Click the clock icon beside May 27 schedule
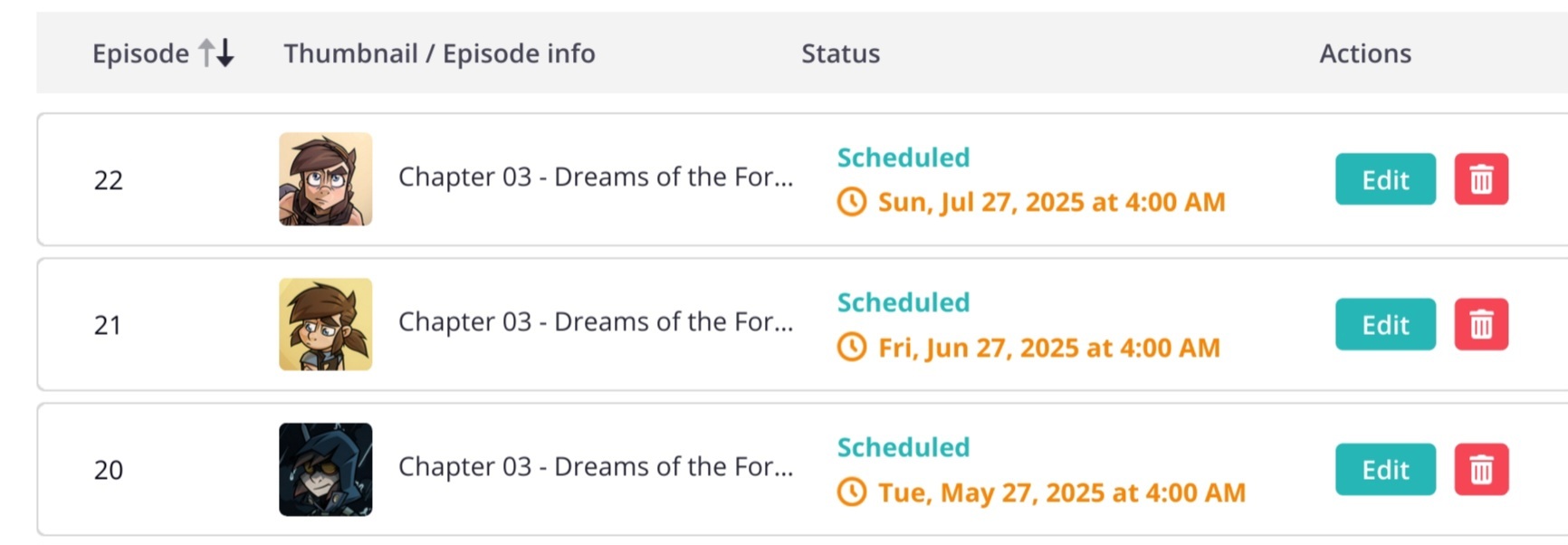Viewport: 1568px width, 545px height. (x=851, y=492)
